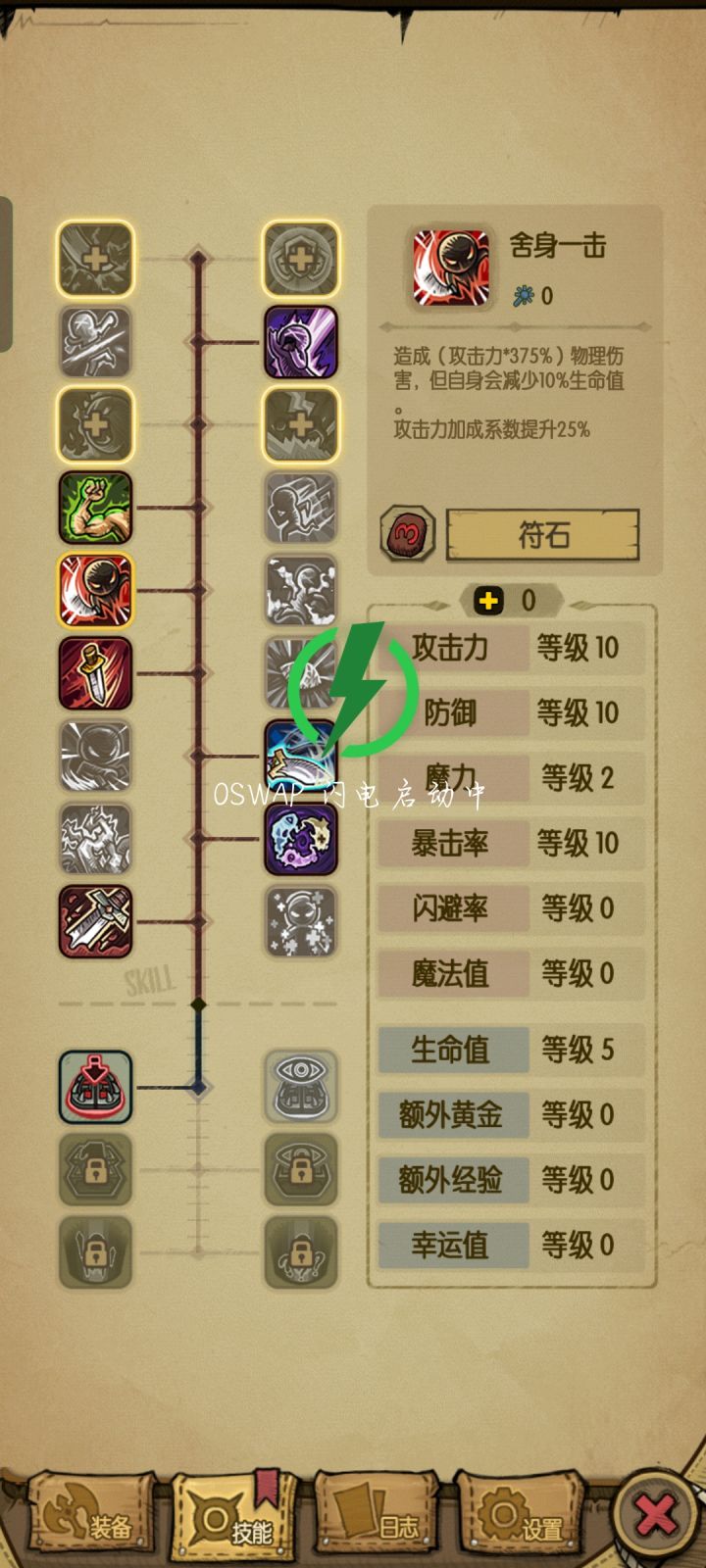Viewport: 706px width, 1568px height.
Task: Click the yellow plus stat points badge
Action: click(x=488, y=600)
